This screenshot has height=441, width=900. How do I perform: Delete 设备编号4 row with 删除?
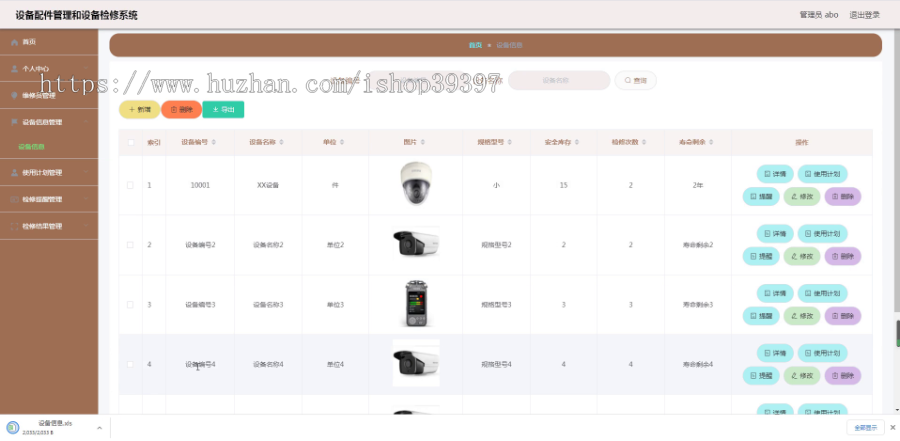click(x=843, y=376)
